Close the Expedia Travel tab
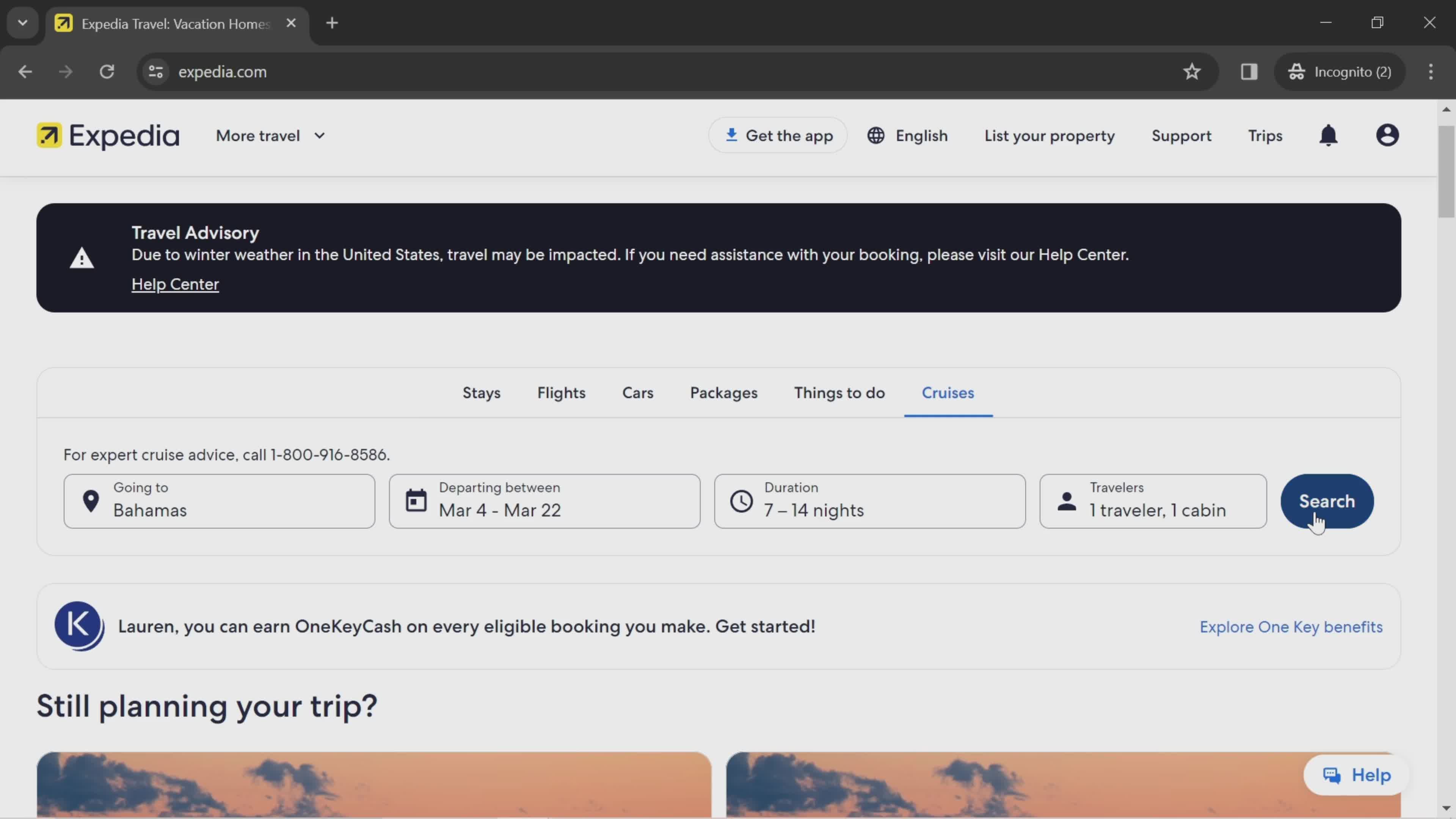 tap(291, 23)
